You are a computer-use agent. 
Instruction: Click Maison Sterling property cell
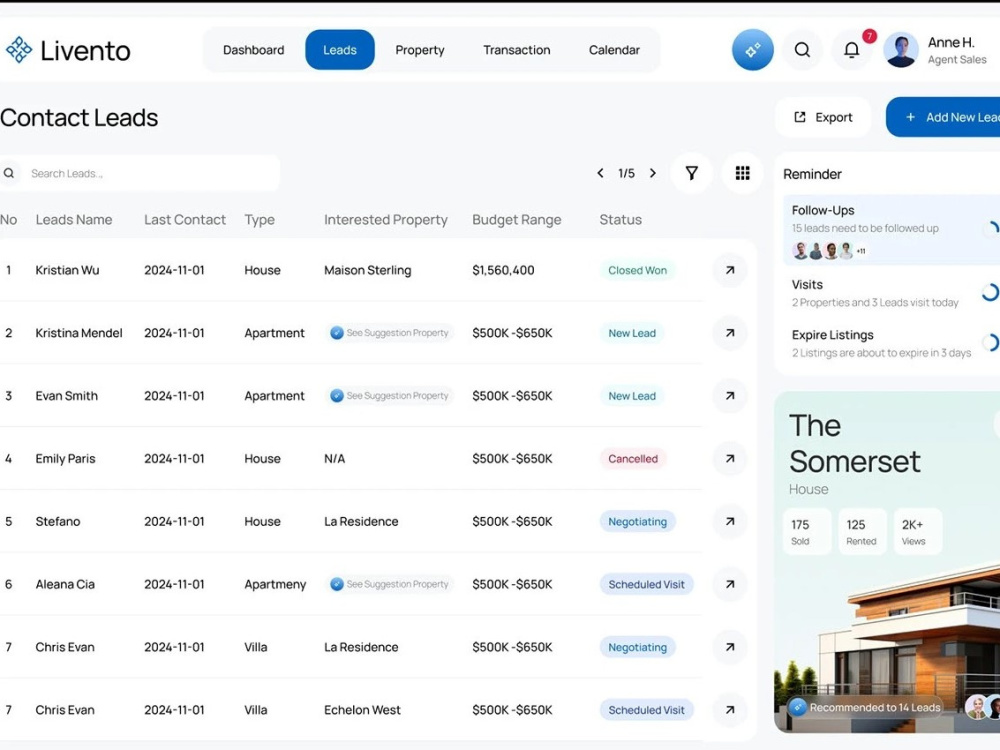[x=367, y=270]
